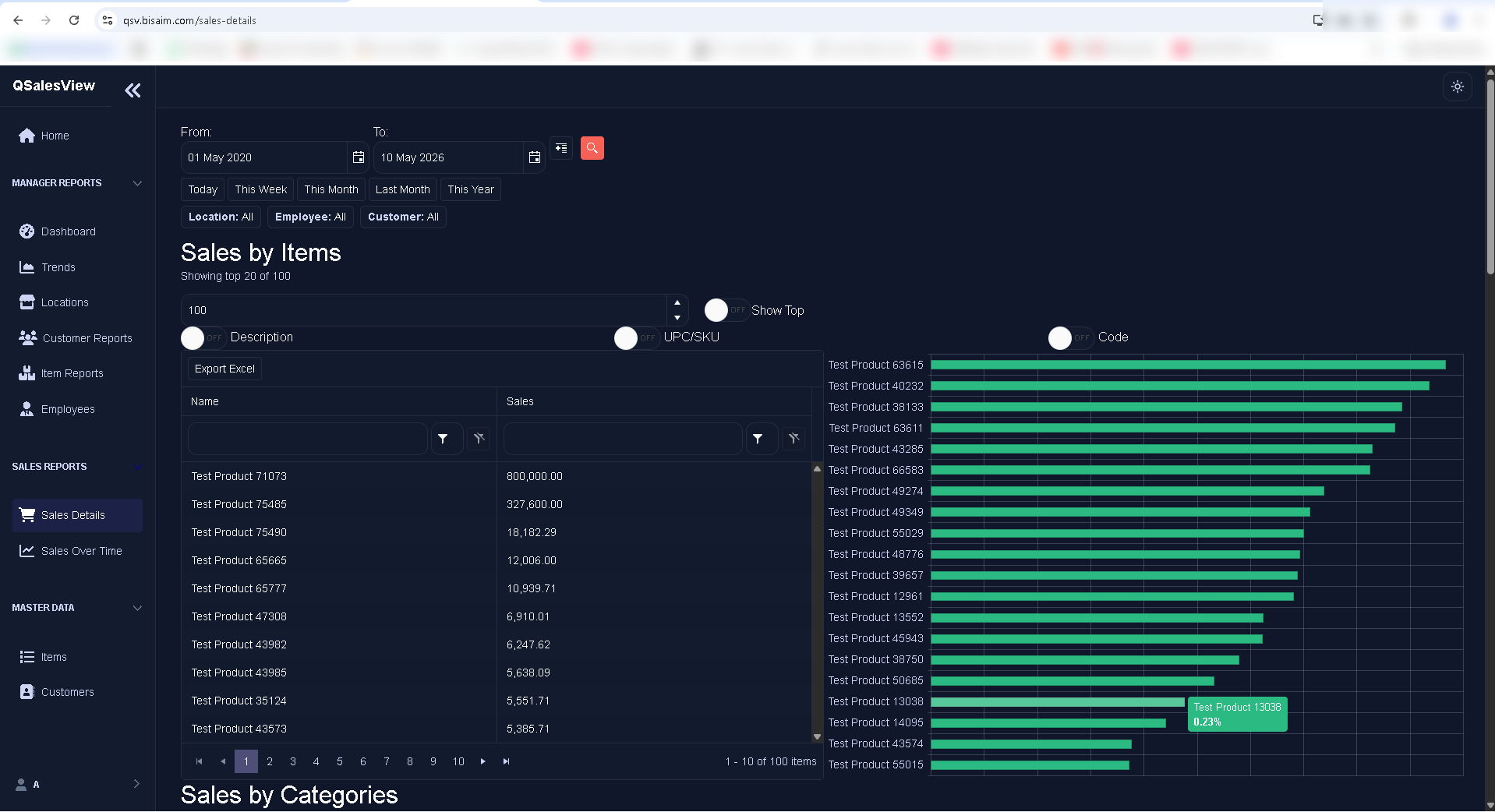This screenshot has height=812, width=1495.
Task: Select the This Week date range
Action: [x=261, y=189]
